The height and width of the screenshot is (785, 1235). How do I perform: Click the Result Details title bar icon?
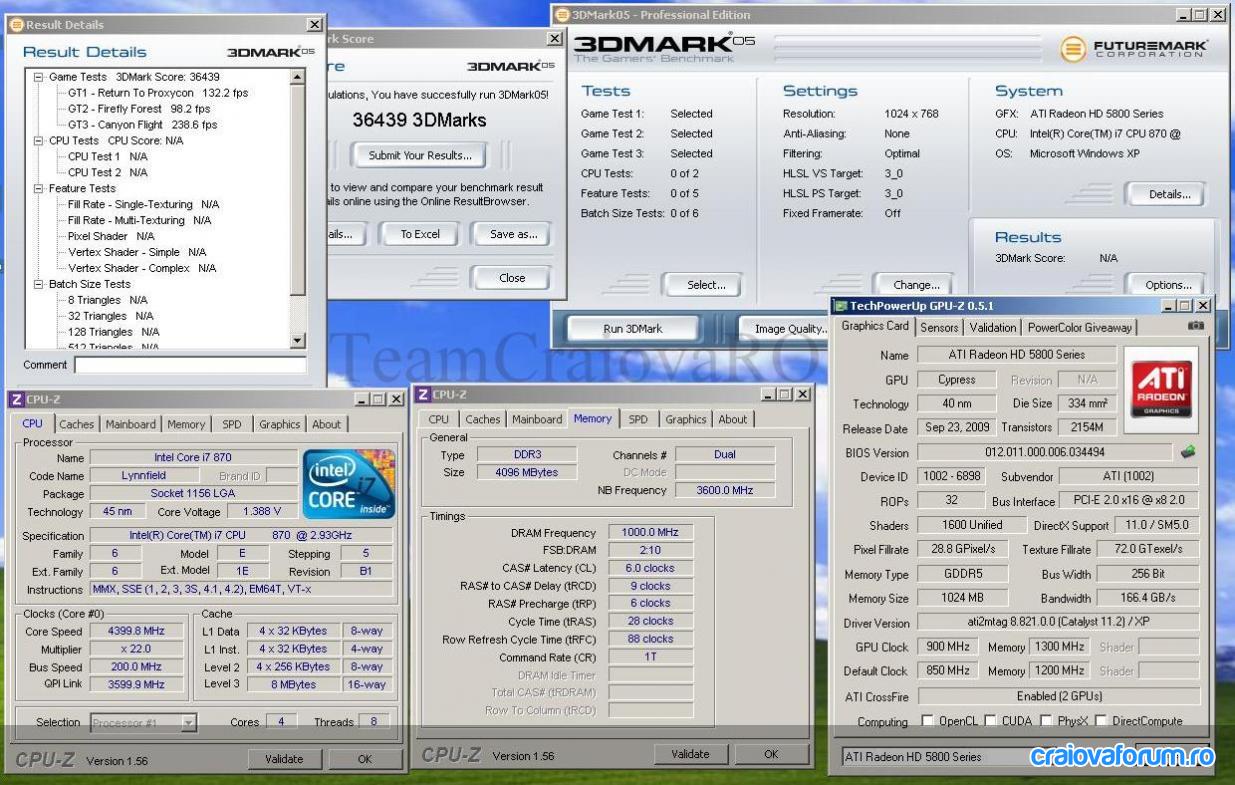coord(16,25)
